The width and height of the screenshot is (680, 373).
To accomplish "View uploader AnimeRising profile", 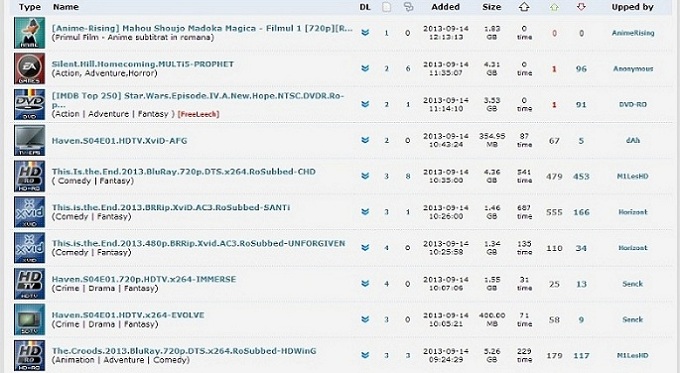I will pyautogui.click(x=633, y=33).
